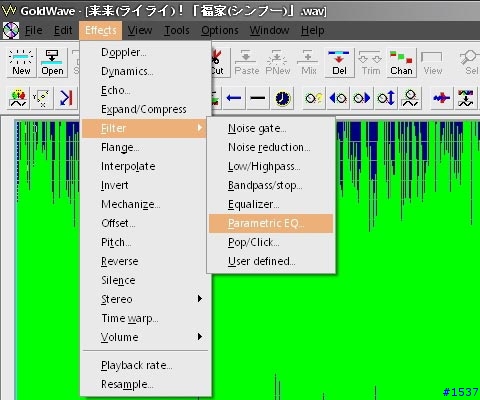Choose Low/Highpass filter
The height and width of the screenshot is (400, 480).
271,166
